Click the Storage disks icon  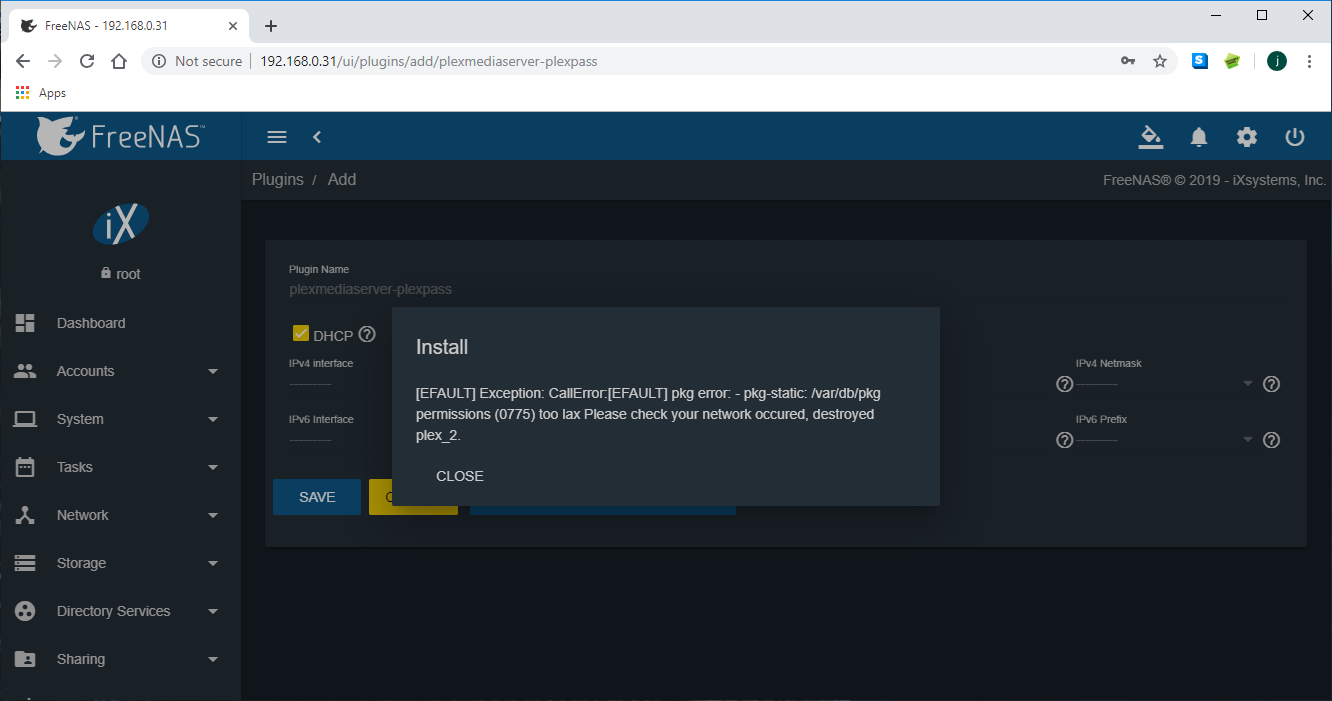pos(25,563)
